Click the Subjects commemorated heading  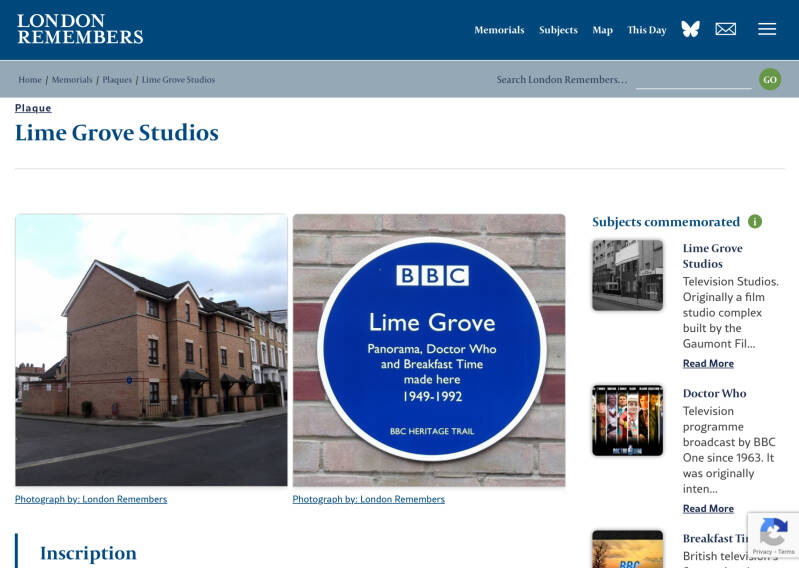[x=665, y=222]
